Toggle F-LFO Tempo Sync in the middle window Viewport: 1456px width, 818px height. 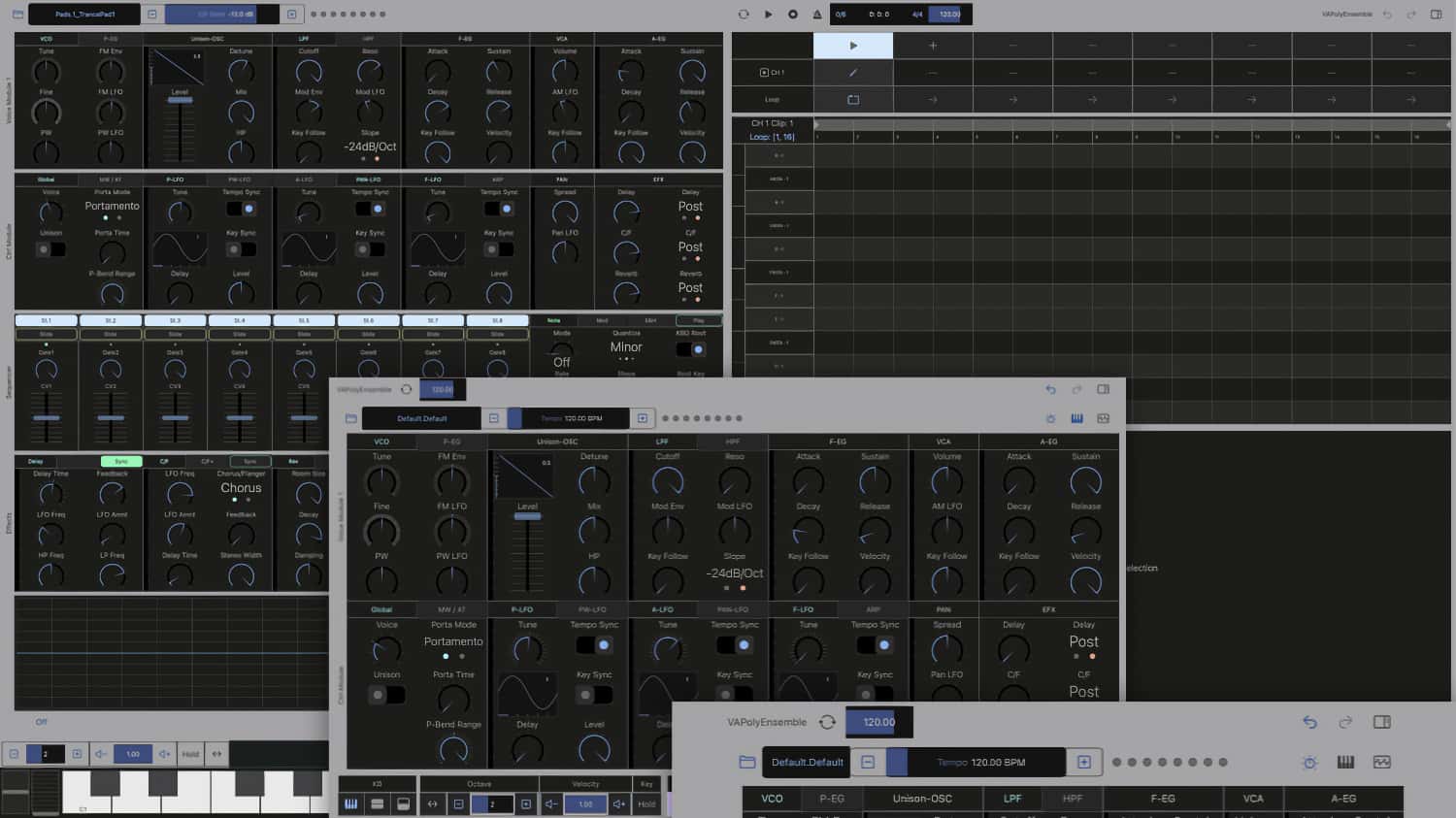pyautogui.click(x=876, y=644)
